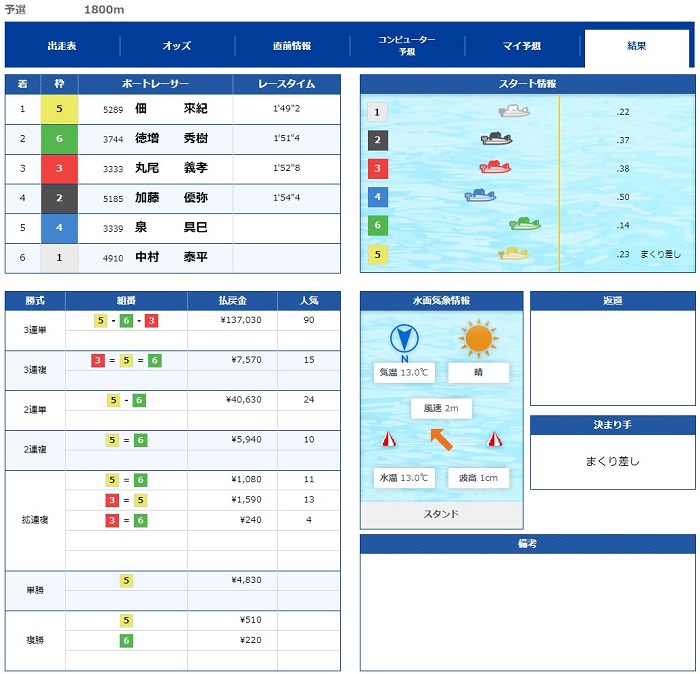Click the 3連単 payout ¥137,030
Viewport: 700px width, 674px height.
coord(240,320)
